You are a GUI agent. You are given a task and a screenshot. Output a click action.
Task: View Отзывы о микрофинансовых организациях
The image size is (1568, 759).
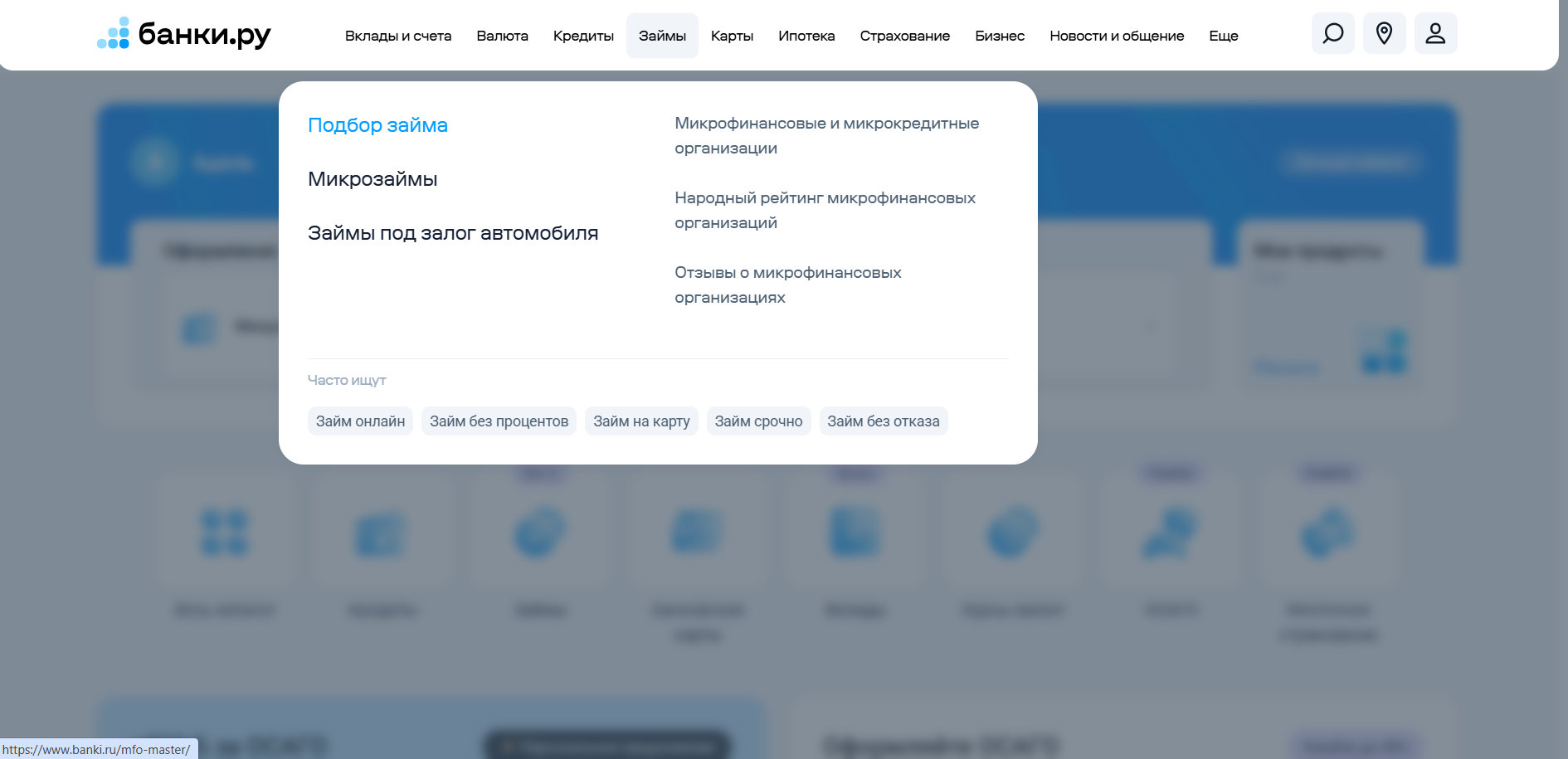tap(787, 285)
